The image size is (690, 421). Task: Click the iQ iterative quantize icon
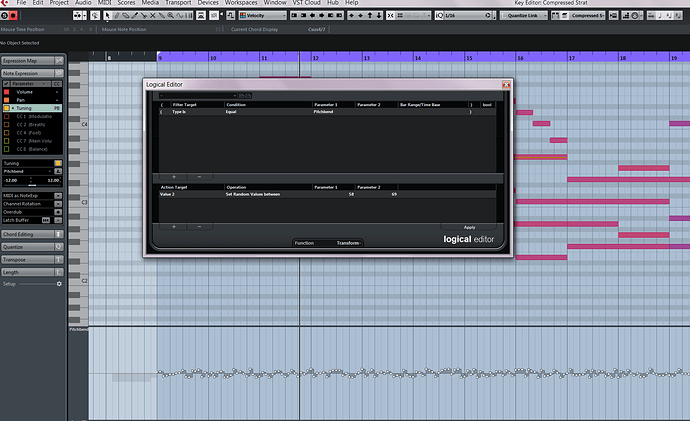pyautogui.click(x=439, y=15)
